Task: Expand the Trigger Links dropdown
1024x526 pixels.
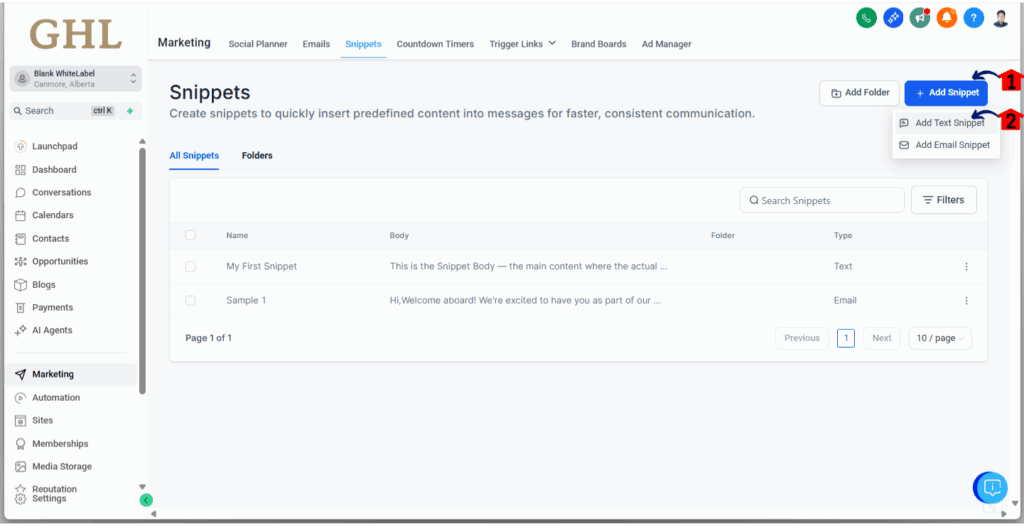Action: 522,44
